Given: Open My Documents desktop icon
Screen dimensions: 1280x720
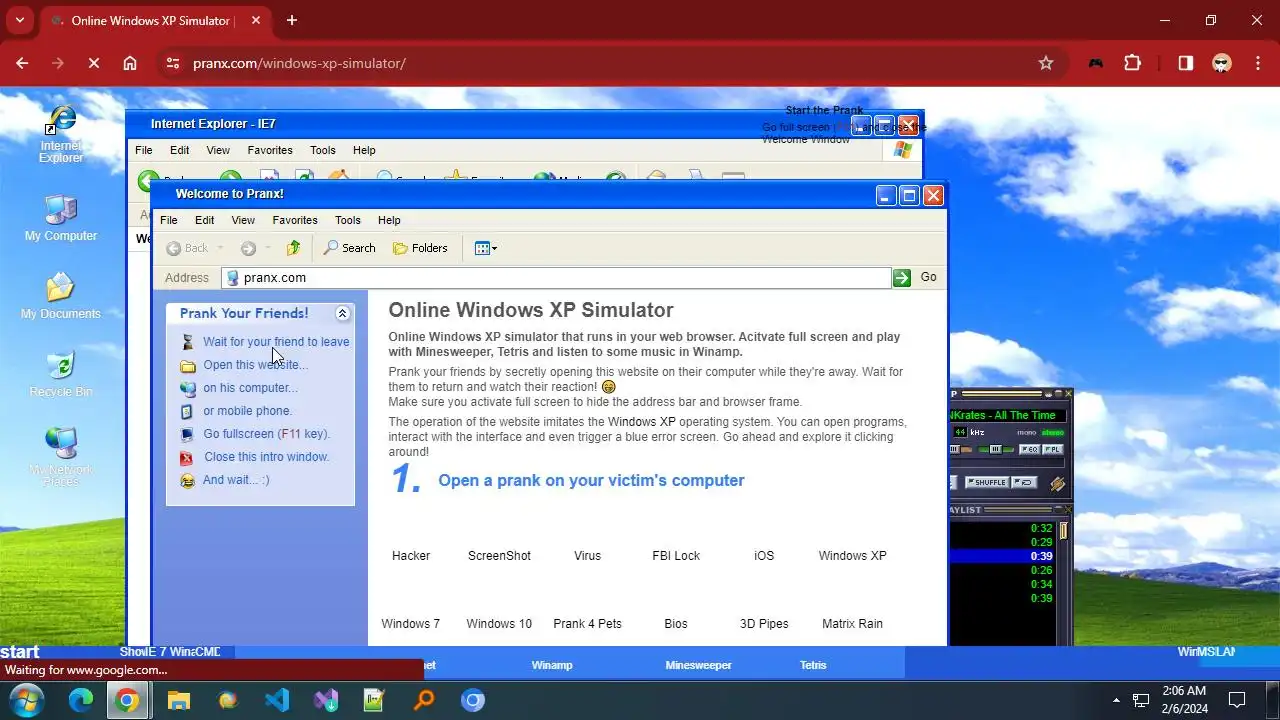Looking at the screenshot, I should pos(61,296).
